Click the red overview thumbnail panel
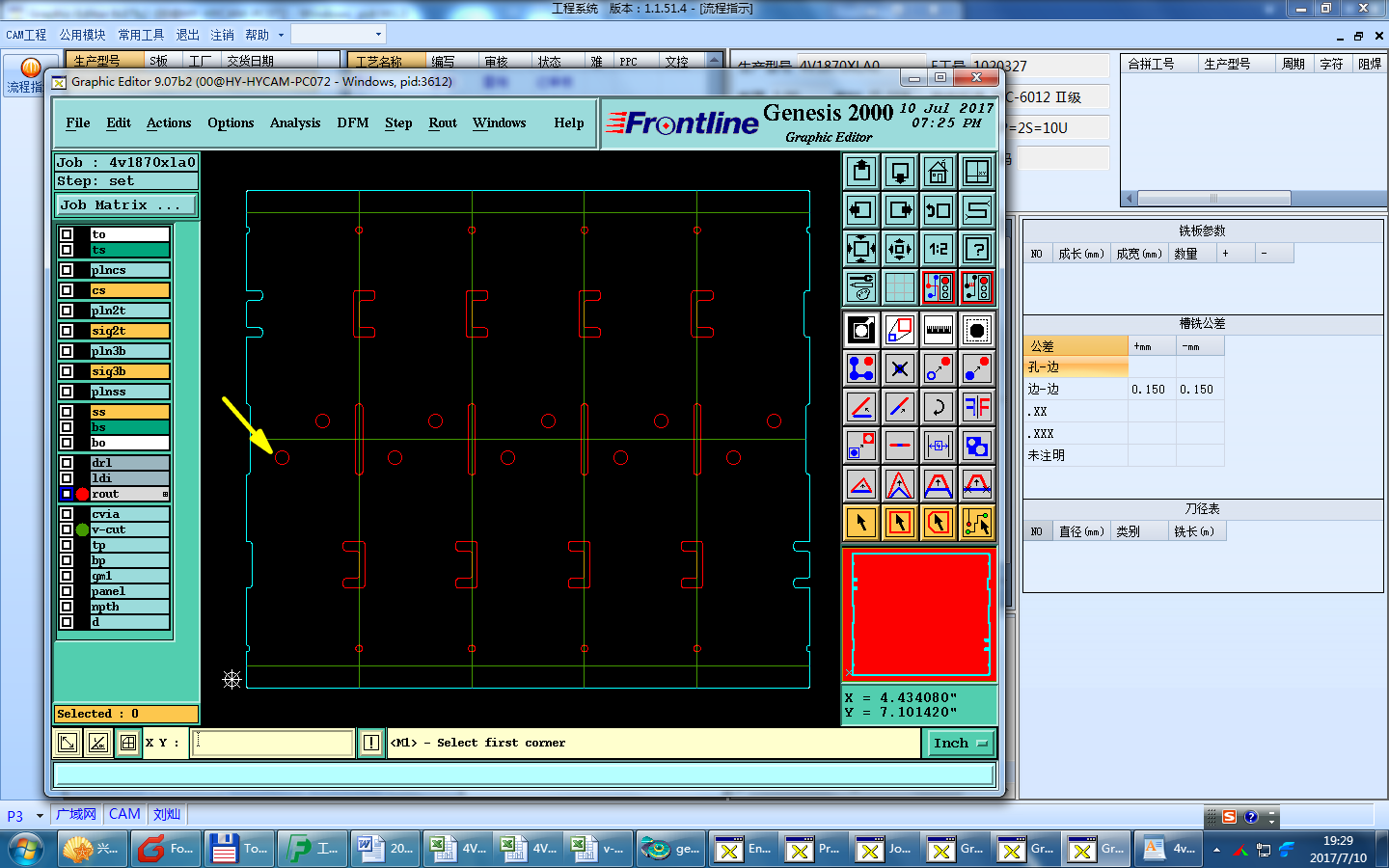Viewport: 1389px width, 868px height. 919,613
